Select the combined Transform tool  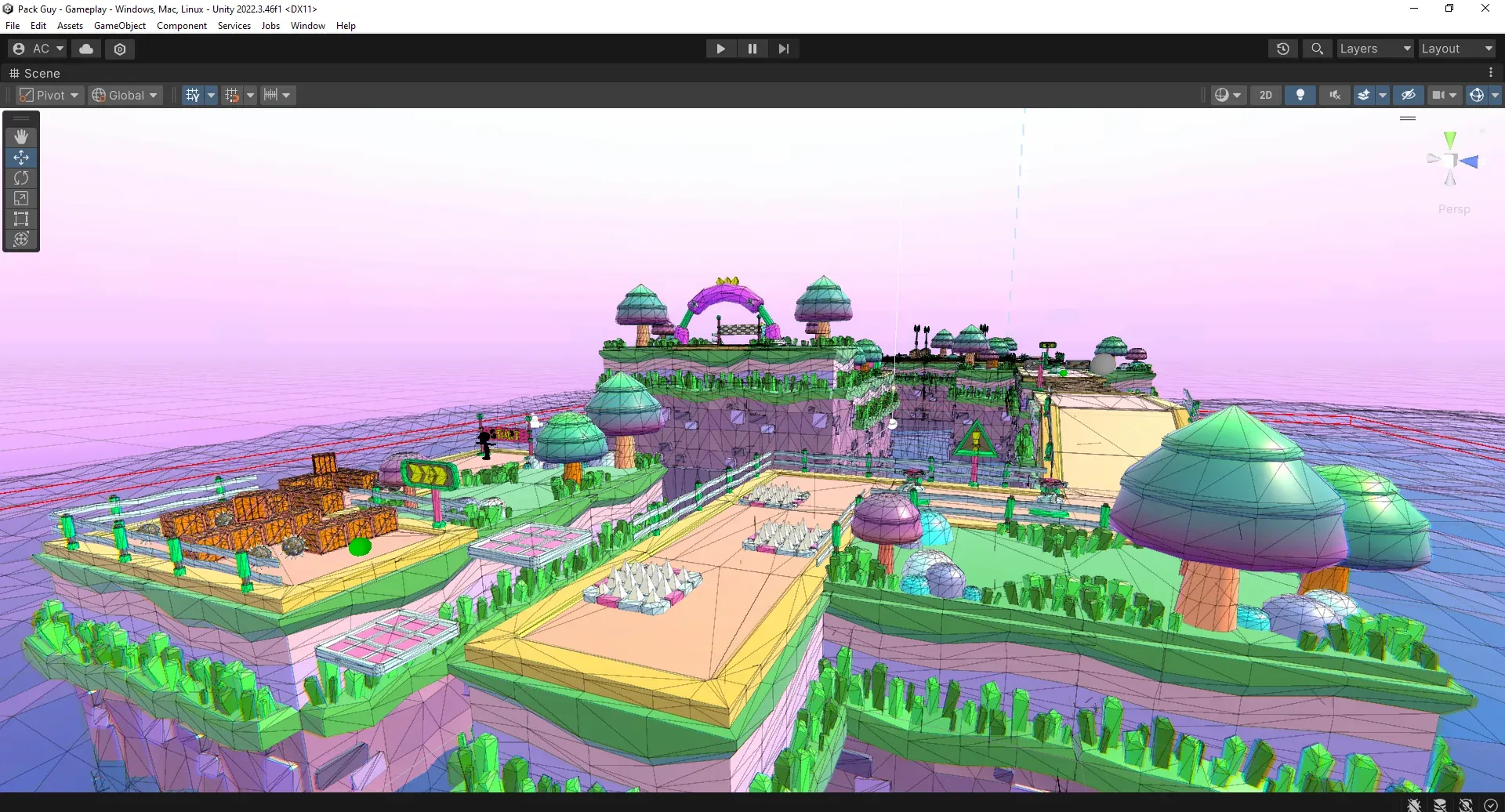[21, 239]
